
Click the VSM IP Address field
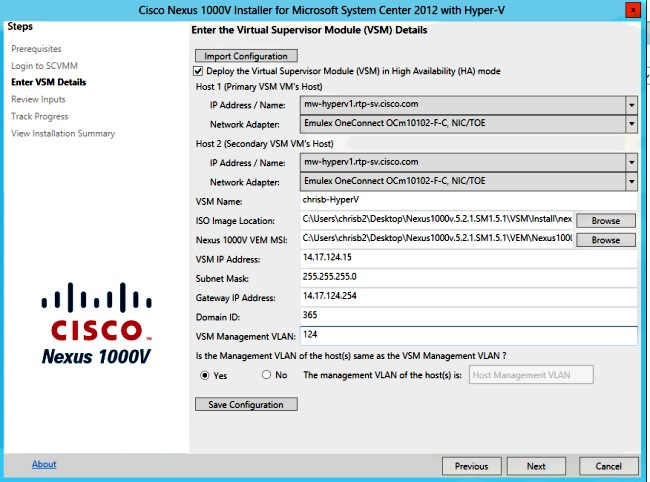coord(468,258)
